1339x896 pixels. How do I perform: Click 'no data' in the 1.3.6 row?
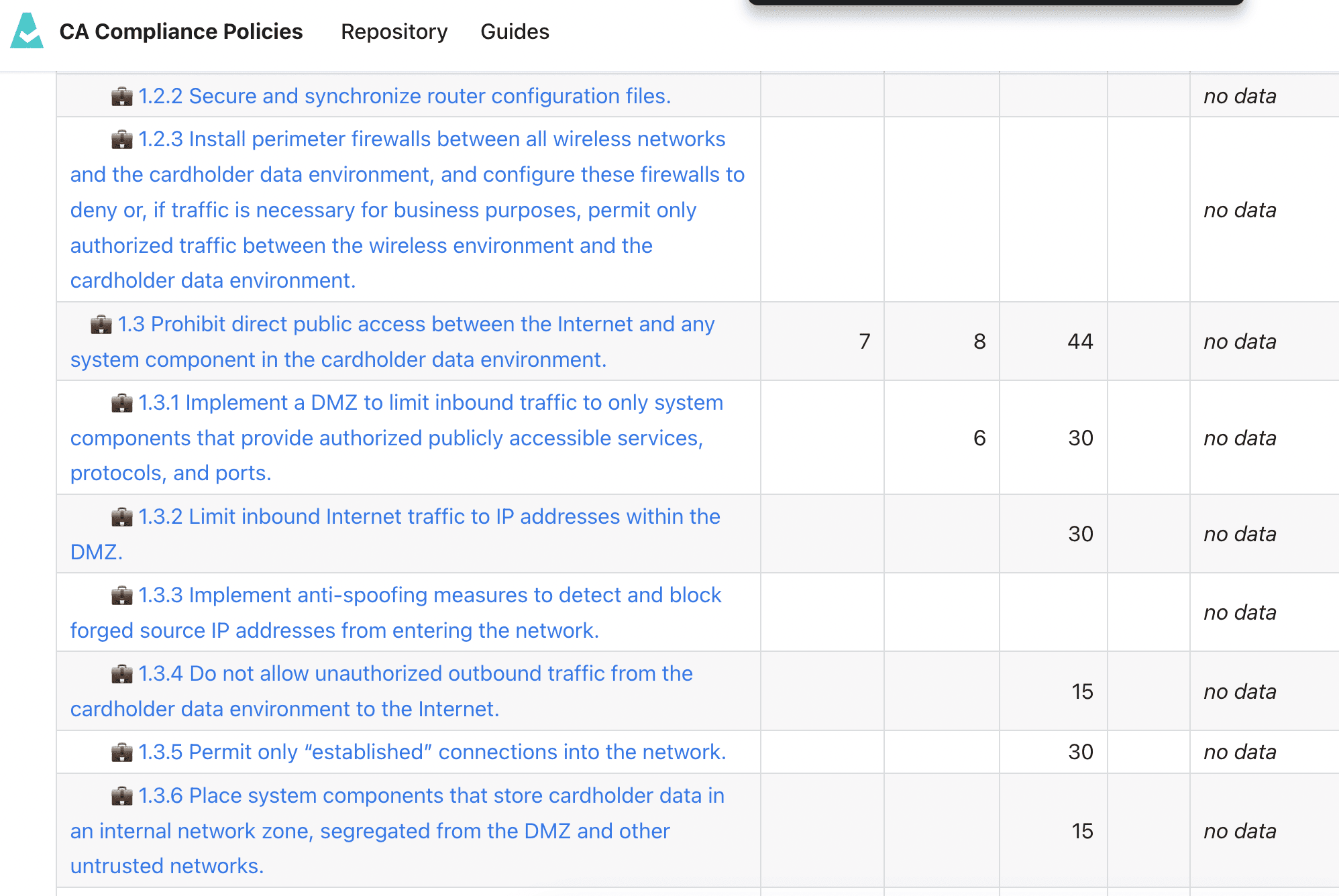[x=1240, y=831]
